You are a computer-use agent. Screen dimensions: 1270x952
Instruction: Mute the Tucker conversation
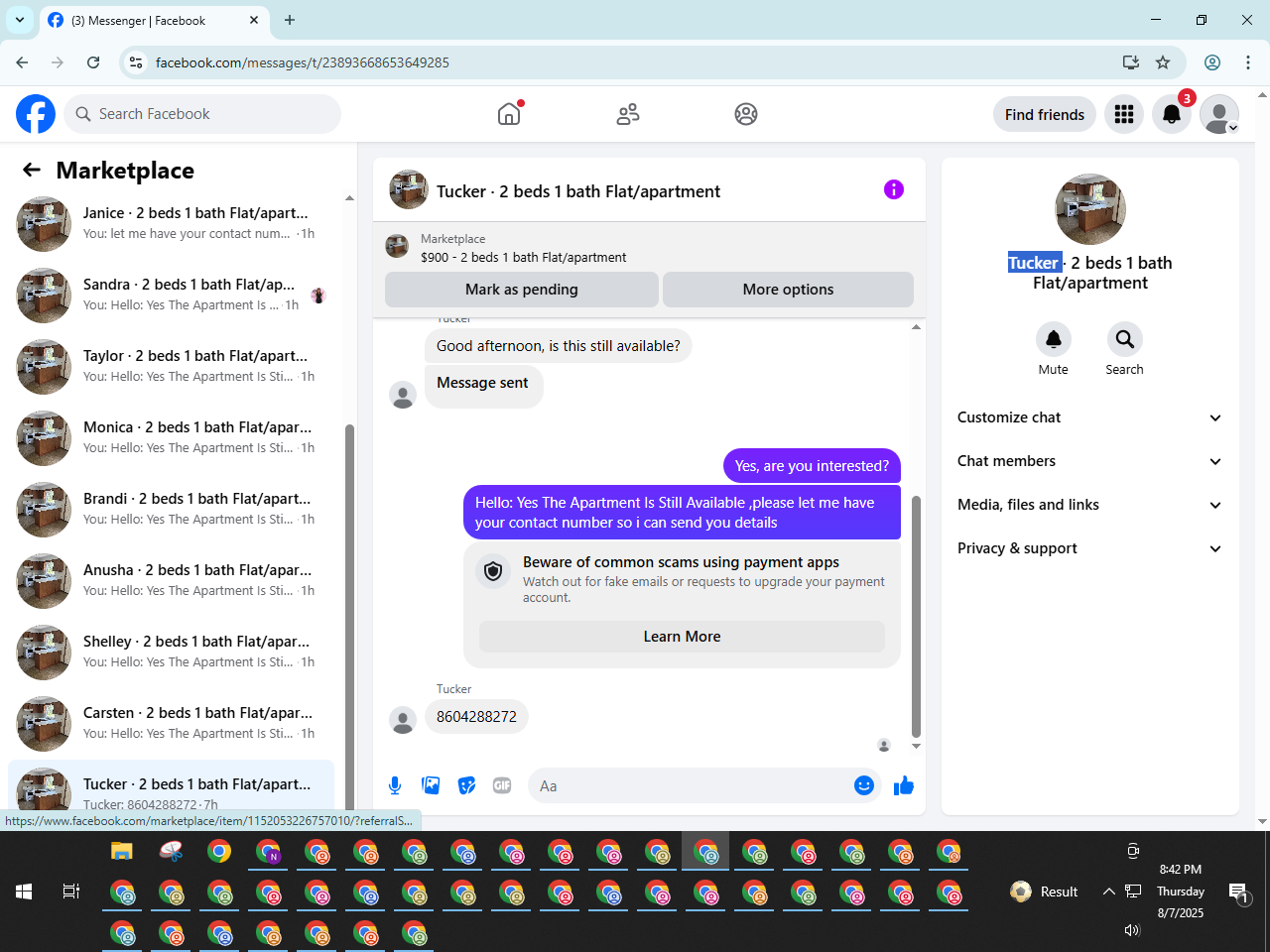1054,339
